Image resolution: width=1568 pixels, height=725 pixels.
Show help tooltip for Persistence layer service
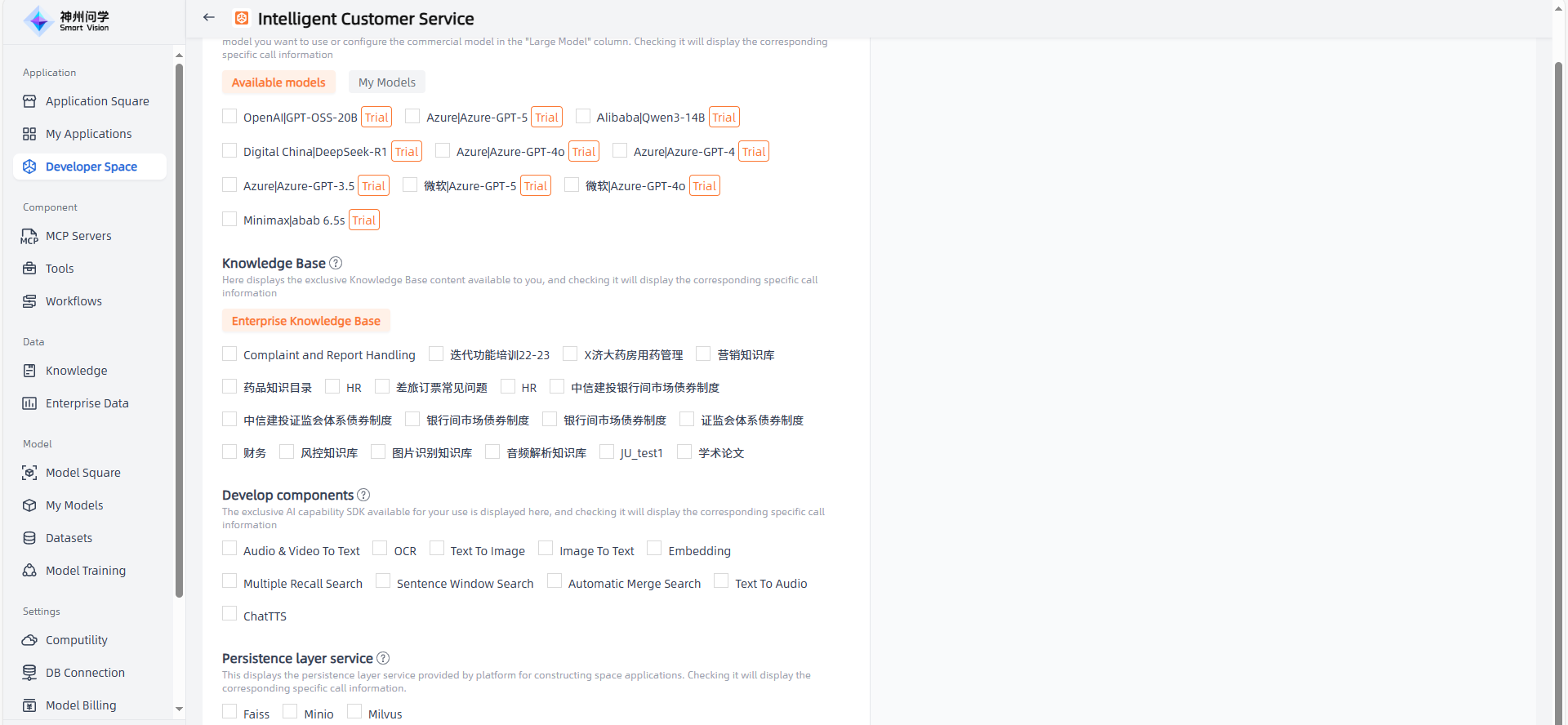tap(383, 658)
